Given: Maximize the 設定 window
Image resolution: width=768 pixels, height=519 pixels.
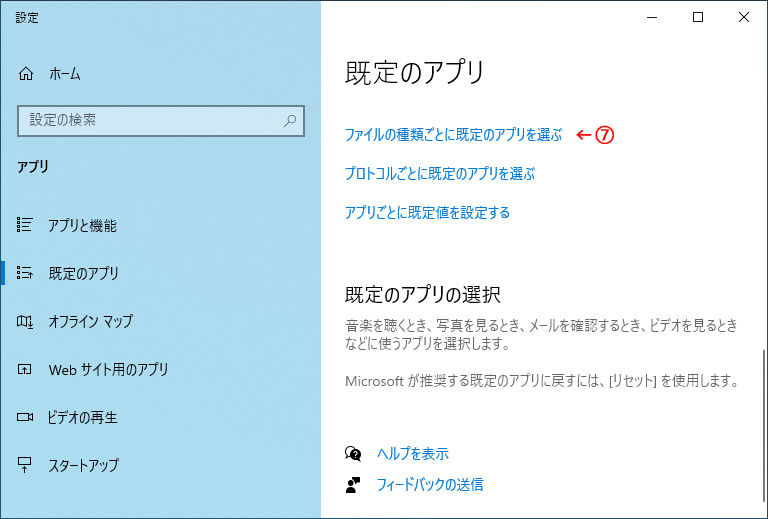Looking at the screenshot, I should pyautogui.click(x=698, y=18).
